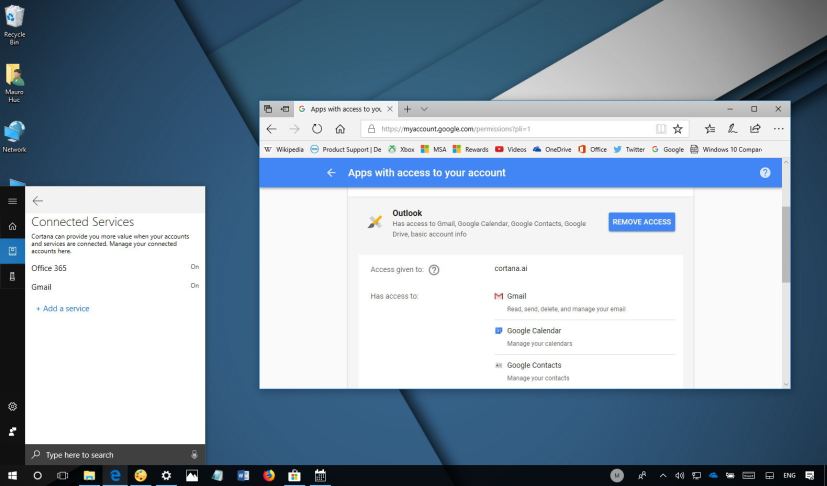Open help icon in Google header
Screen dimensions: 827x486
(x=765, y=173)
